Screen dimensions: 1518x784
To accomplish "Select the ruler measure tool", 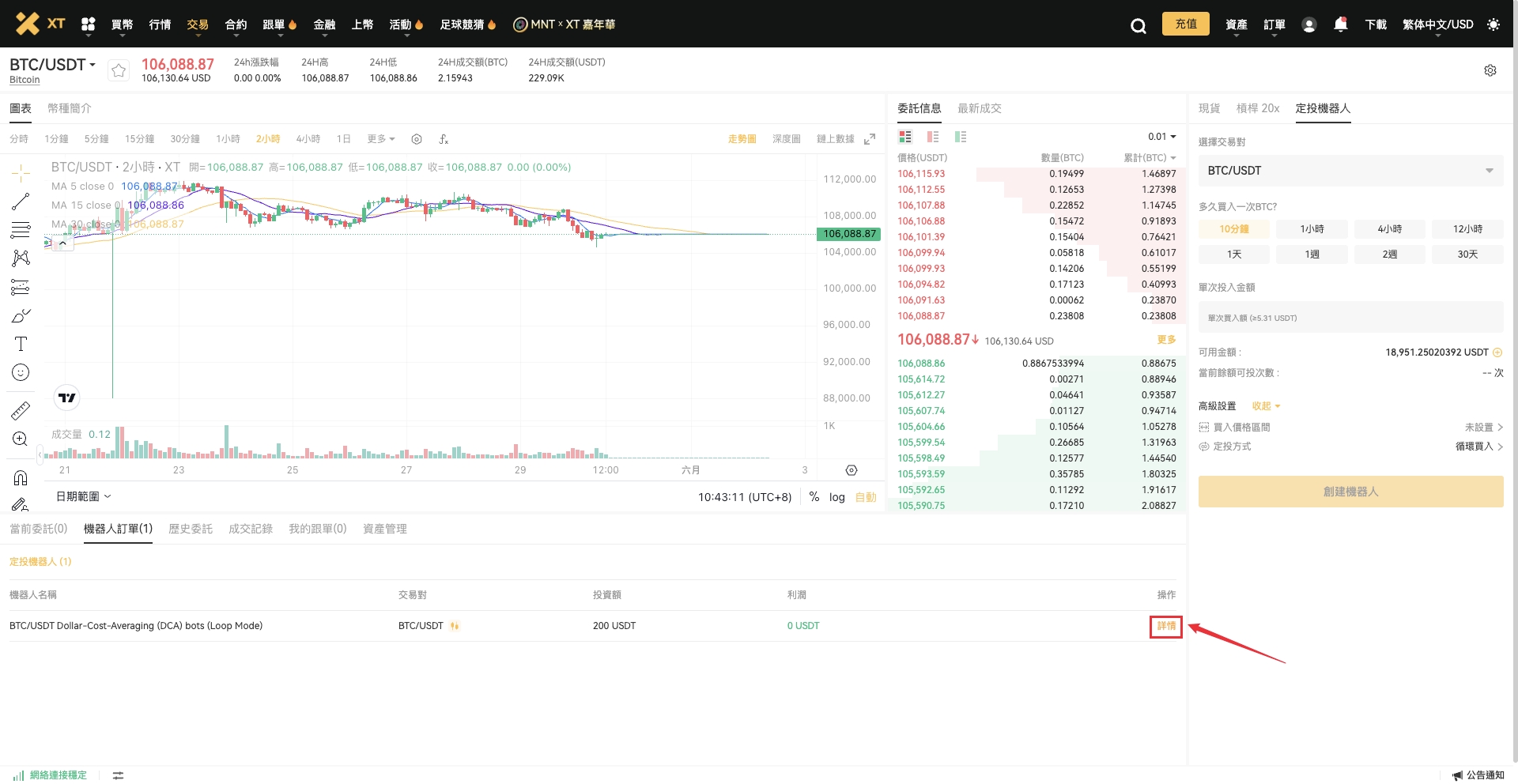I will click(21, 410).
